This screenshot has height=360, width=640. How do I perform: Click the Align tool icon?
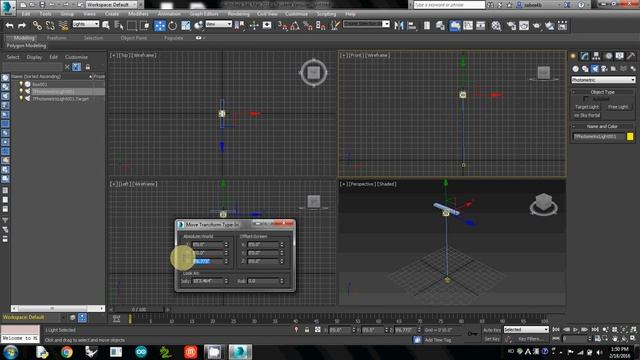coord(412,26)
